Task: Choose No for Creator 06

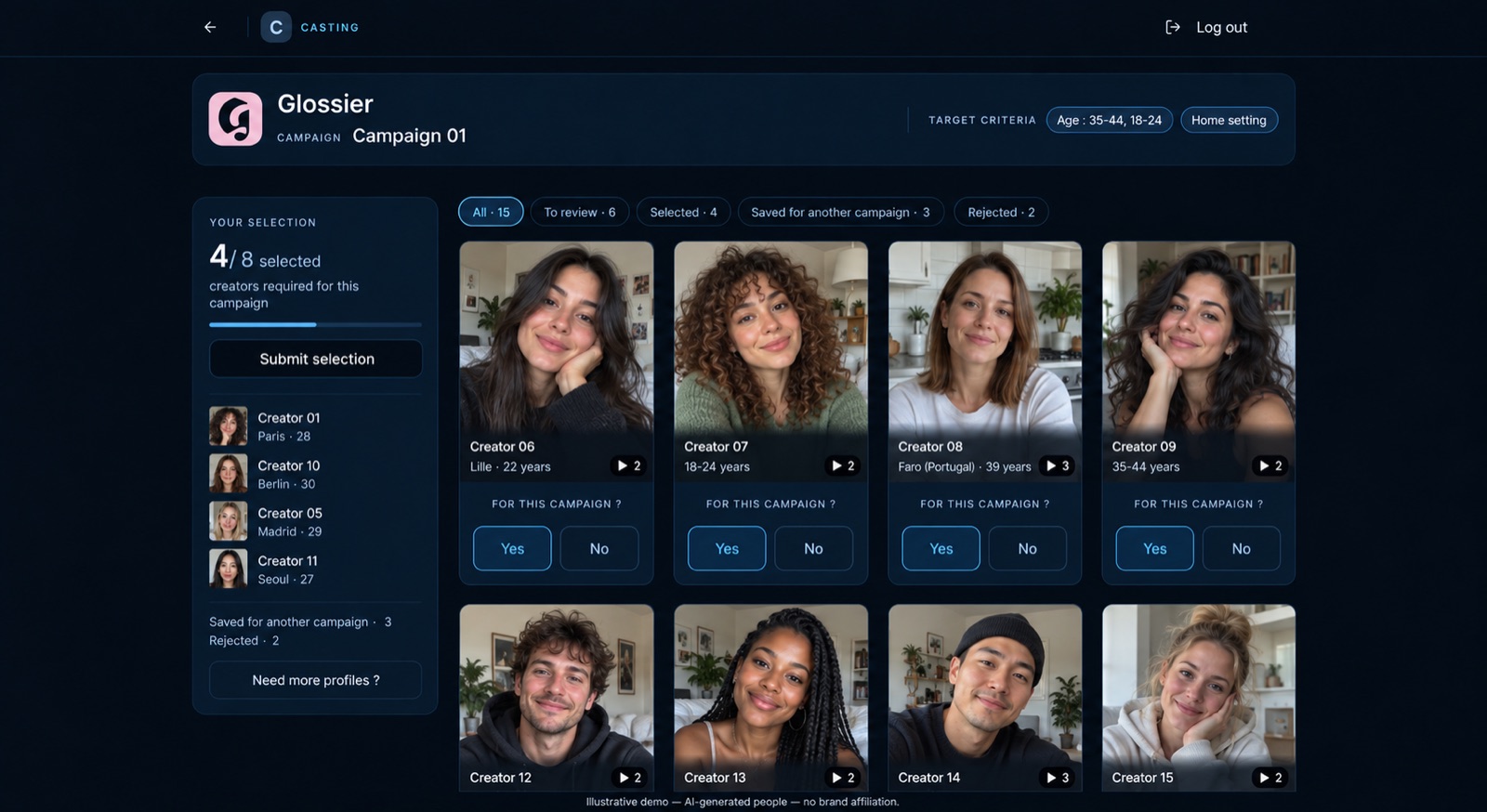Action: [599, 548]
